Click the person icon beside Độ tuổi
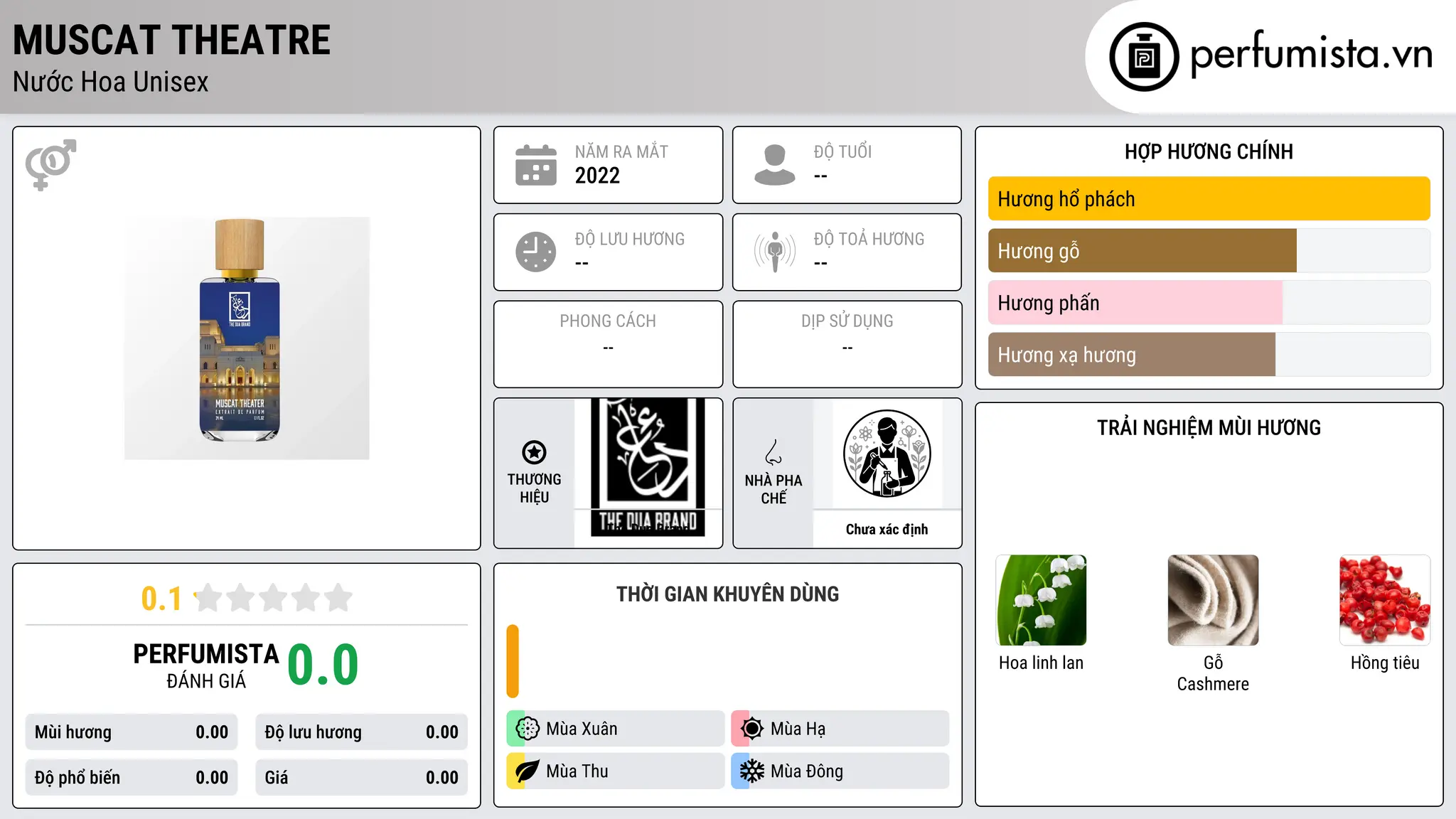Viewport: 1456px width, 819px height. point(774,165)
